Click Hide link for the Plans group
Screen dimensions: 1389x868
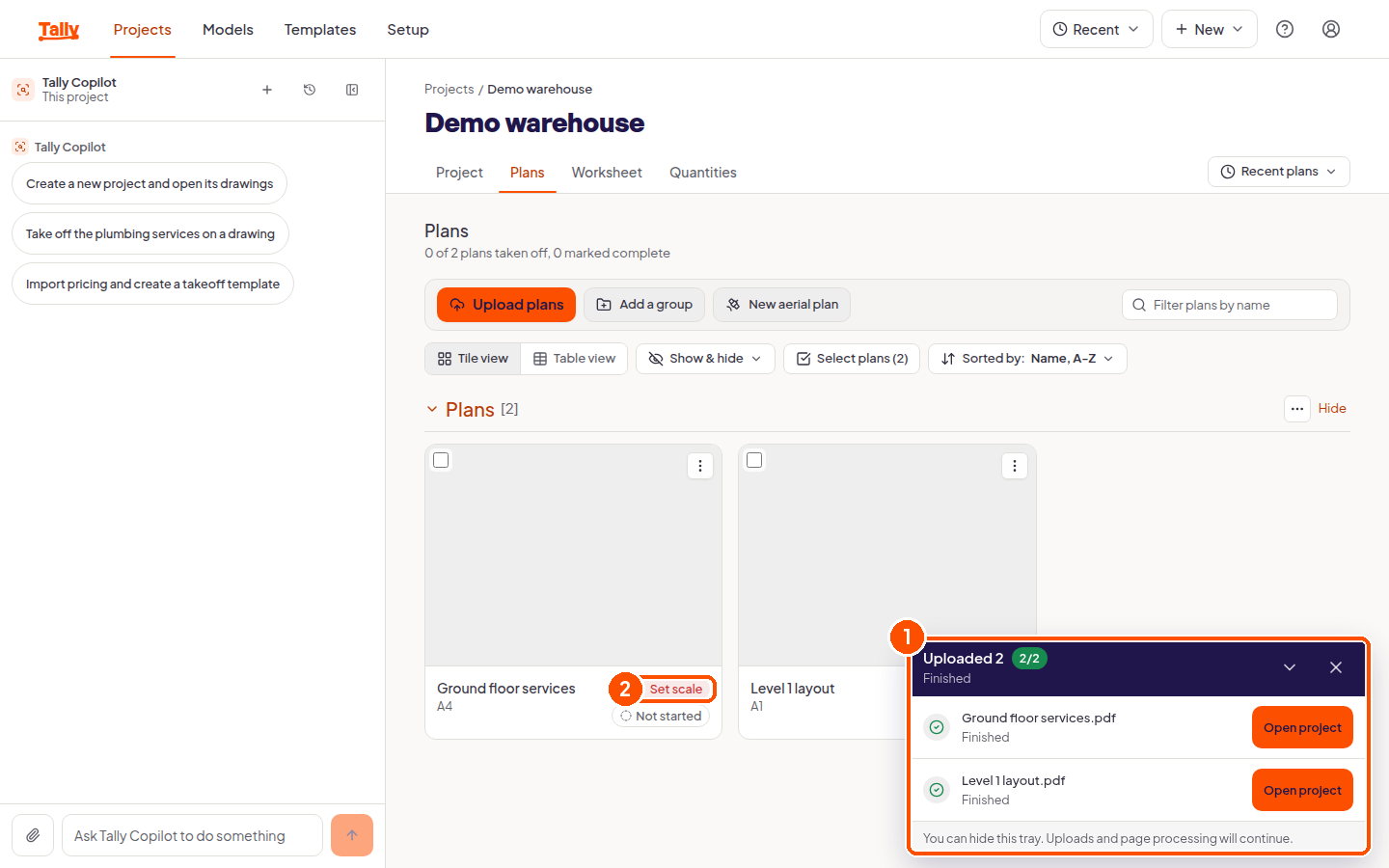tap(1332, 409)
